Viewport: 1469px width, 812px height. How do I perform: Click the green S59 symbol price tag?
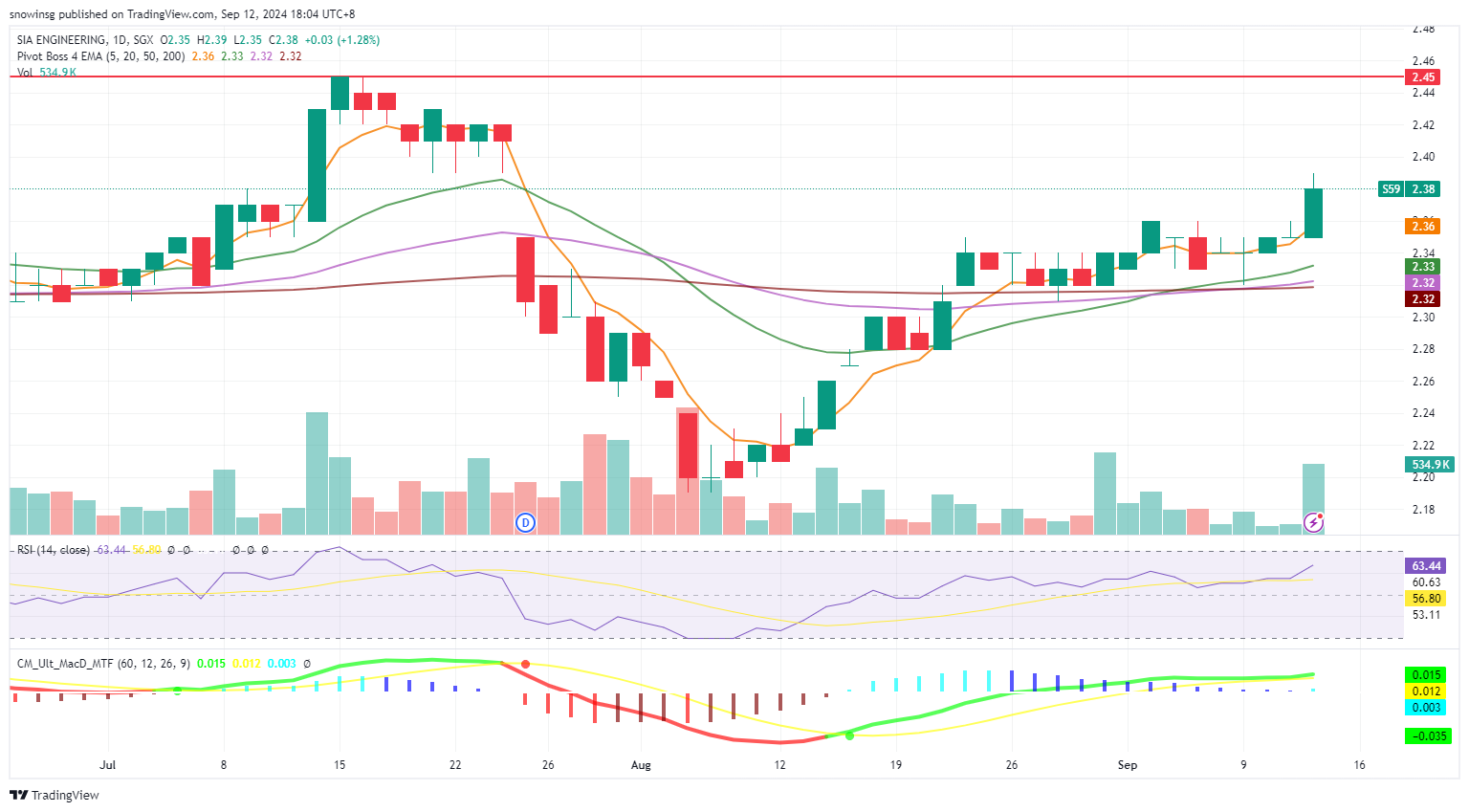tap(1391, 189)
